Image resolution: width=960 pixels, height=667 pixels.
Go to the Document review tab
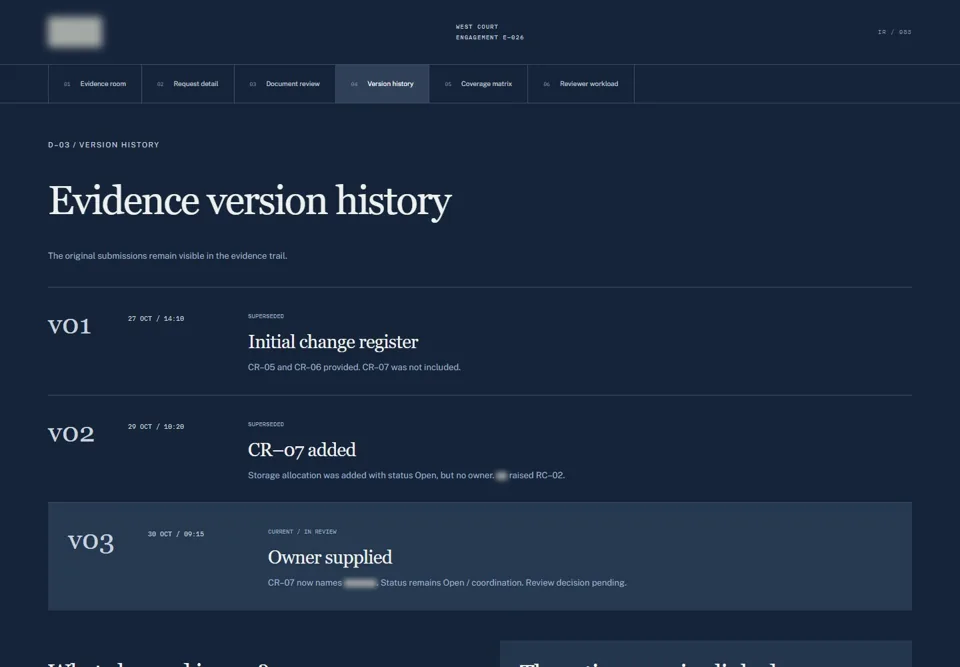[x=285, y=84]
